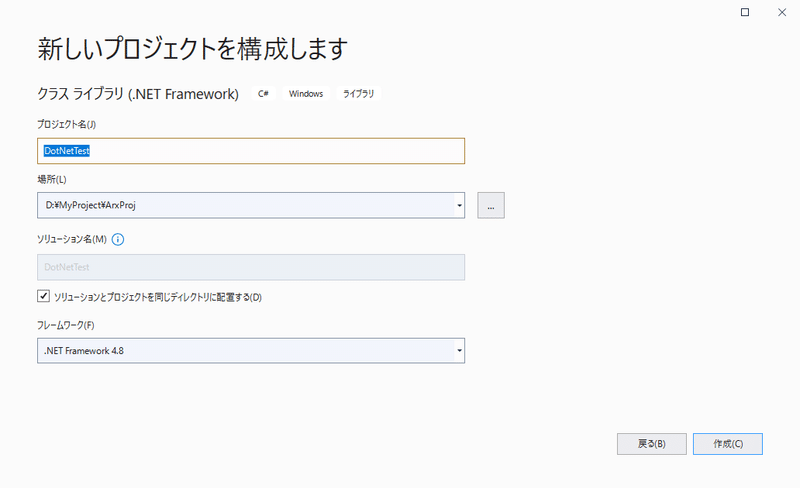The image size is (800, 488).
Task: Click the 新しいプロジェクトを構成します heading
Action: click(x=193, y=49)
